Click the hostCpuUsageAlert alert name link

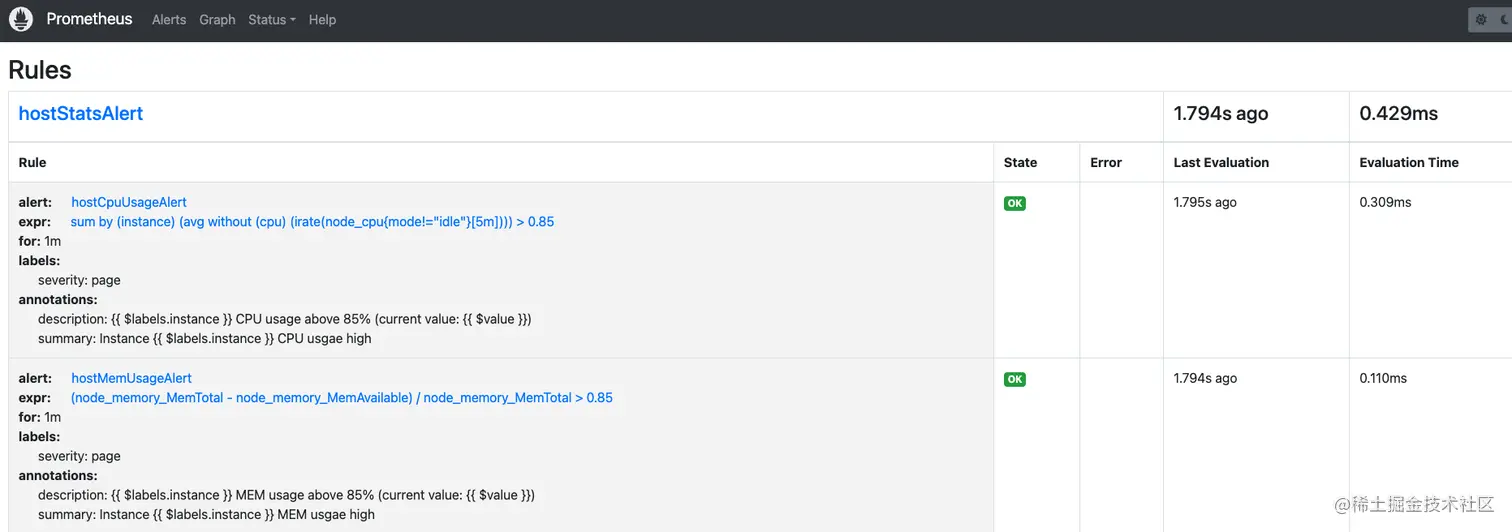129,202
